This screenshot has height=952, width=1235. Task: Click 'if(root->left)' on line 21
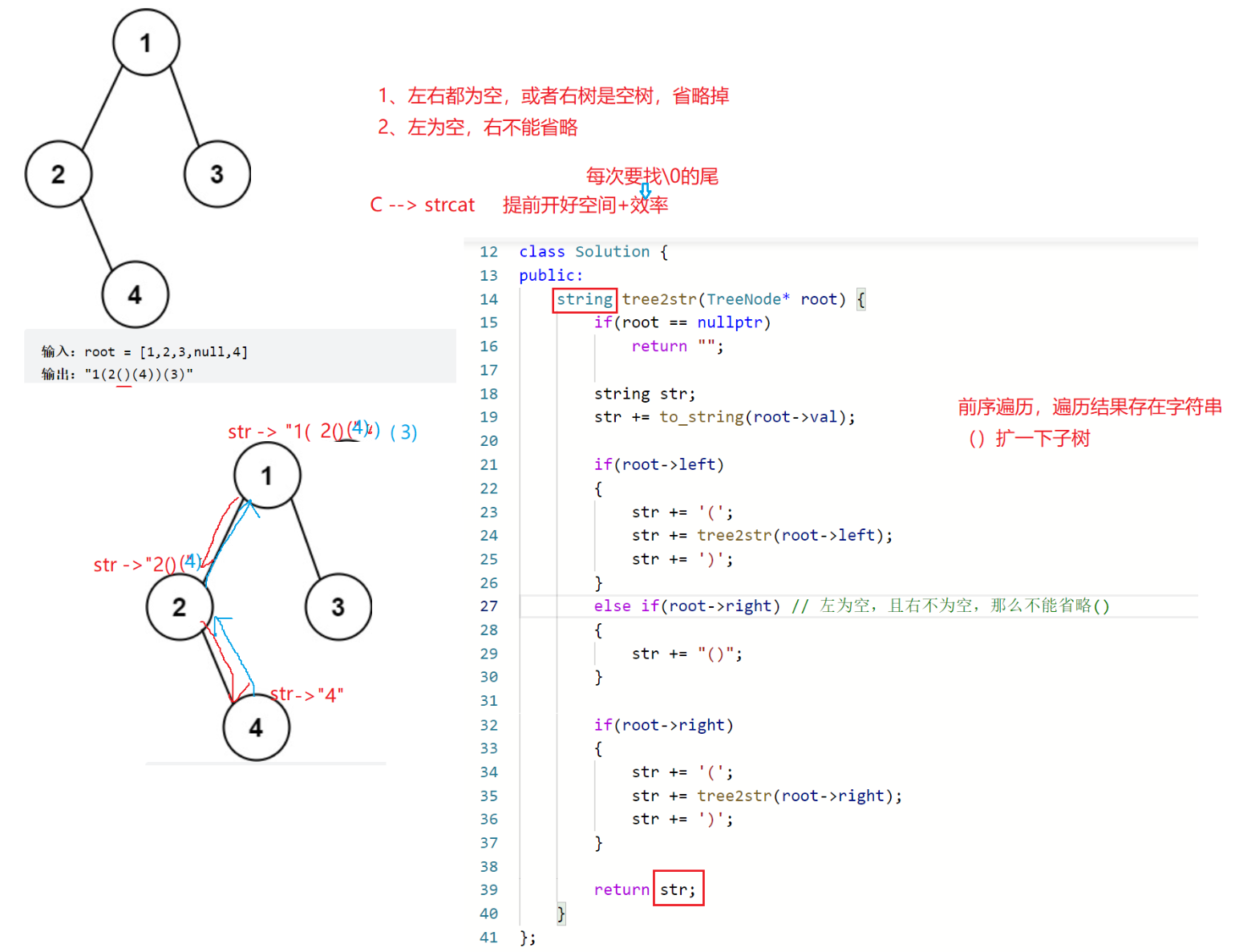coord(659,464)
